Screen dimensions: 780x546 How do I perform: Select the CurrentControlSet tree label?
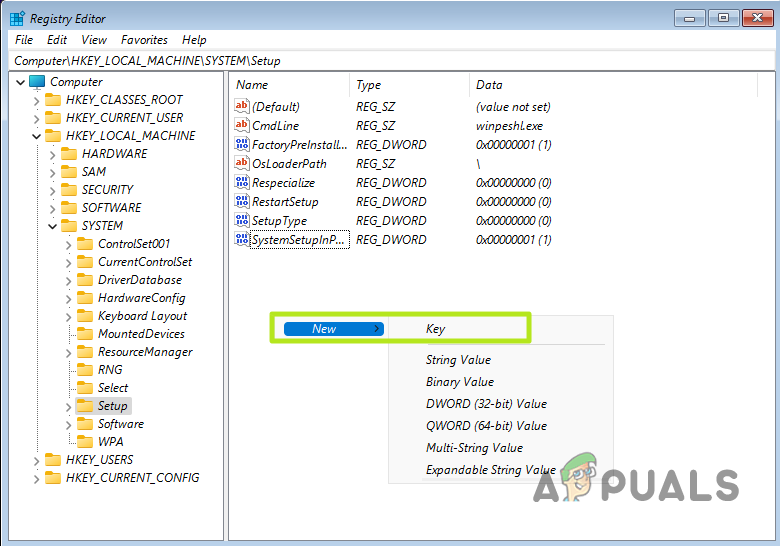tap(145, 262)
